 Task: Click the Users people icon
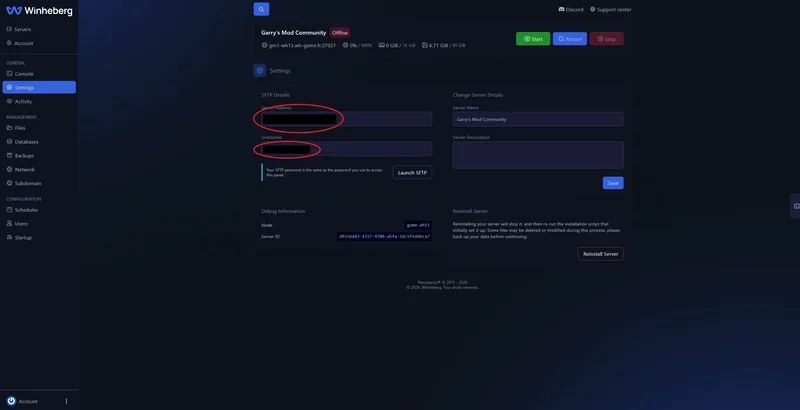[9, 223]
